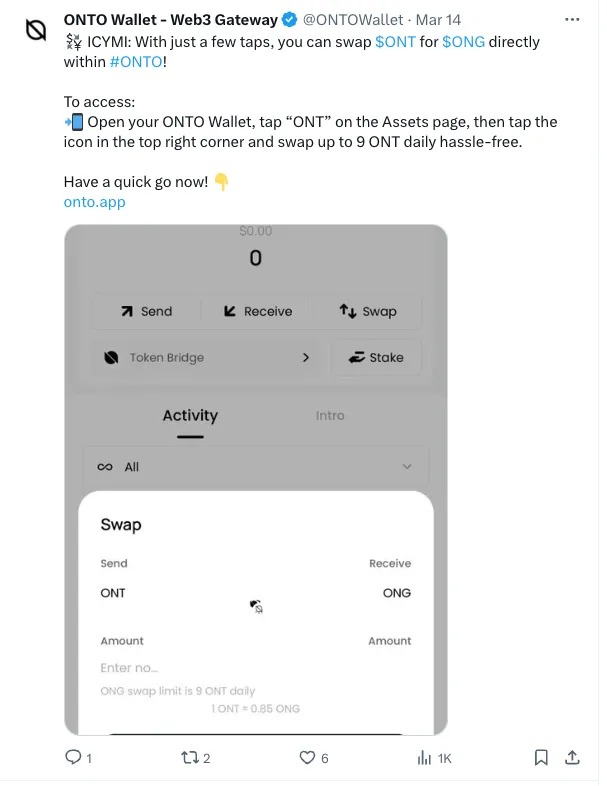This screenshot has height=786, width=607.
Task: Click the verified badge icon
Action: tap(289, 19)
